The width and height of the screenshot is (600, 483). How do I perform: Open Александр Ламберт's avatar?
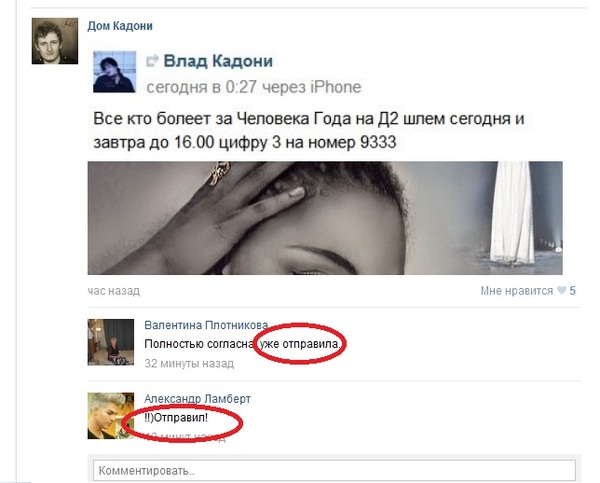111,416
